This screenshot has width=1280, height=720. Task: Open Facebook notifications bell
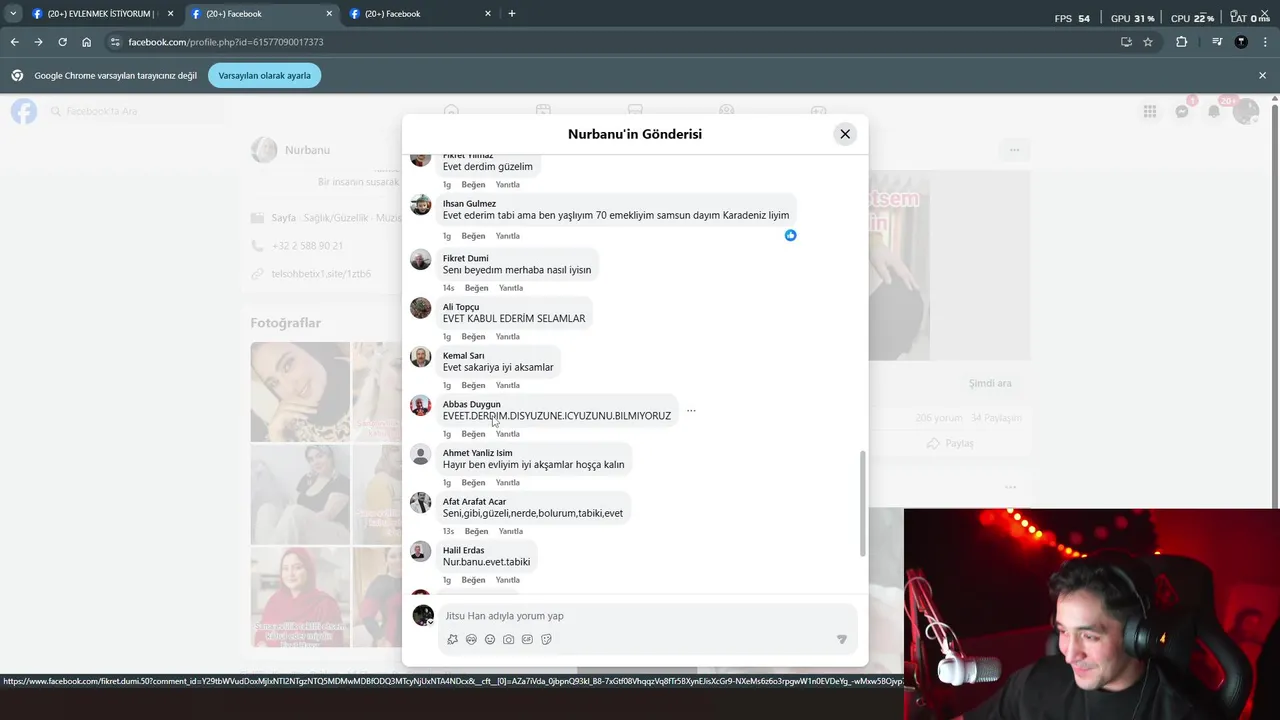click(1214, 111)
